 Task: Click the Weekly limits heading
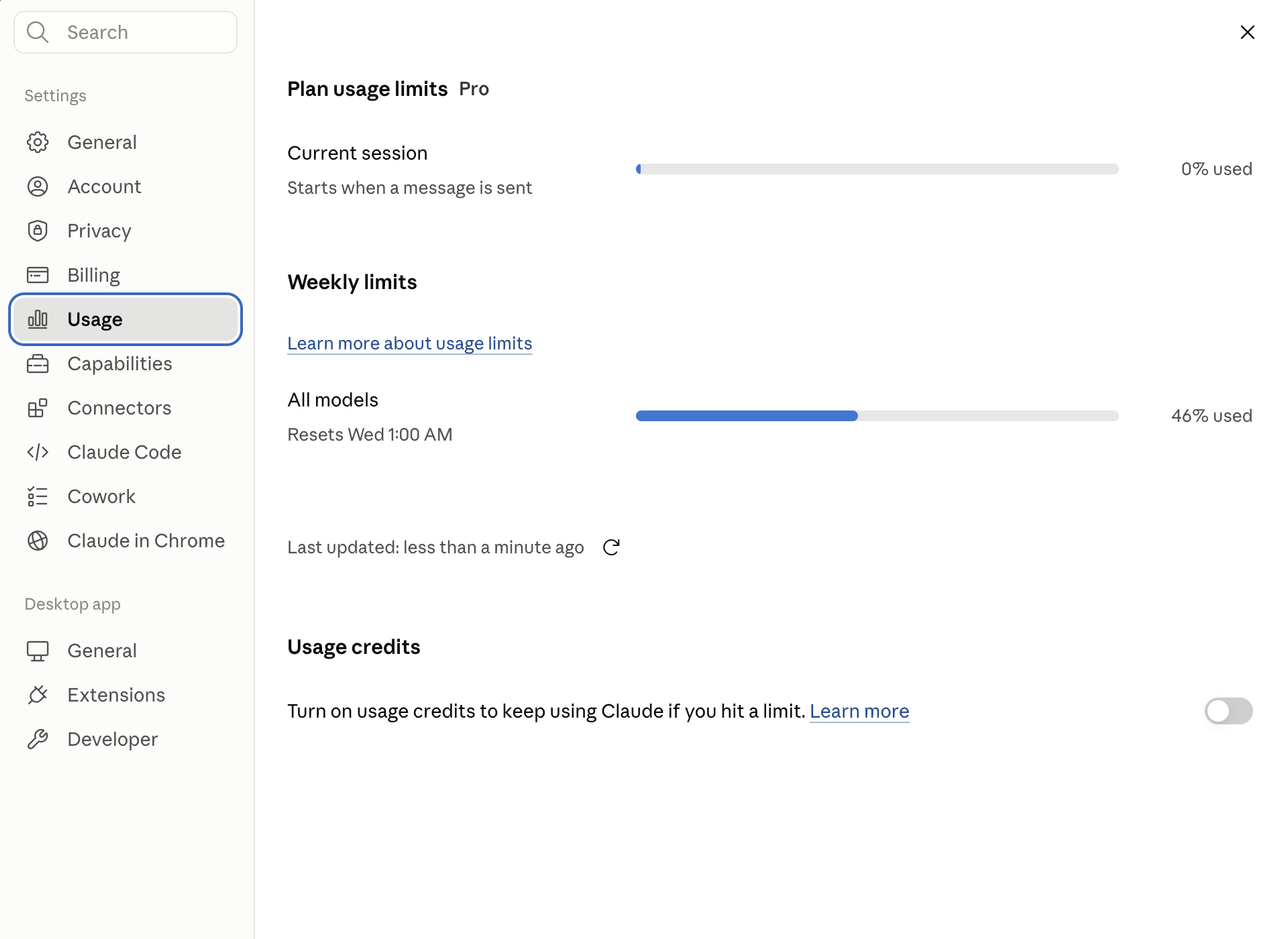click(352, 282)
